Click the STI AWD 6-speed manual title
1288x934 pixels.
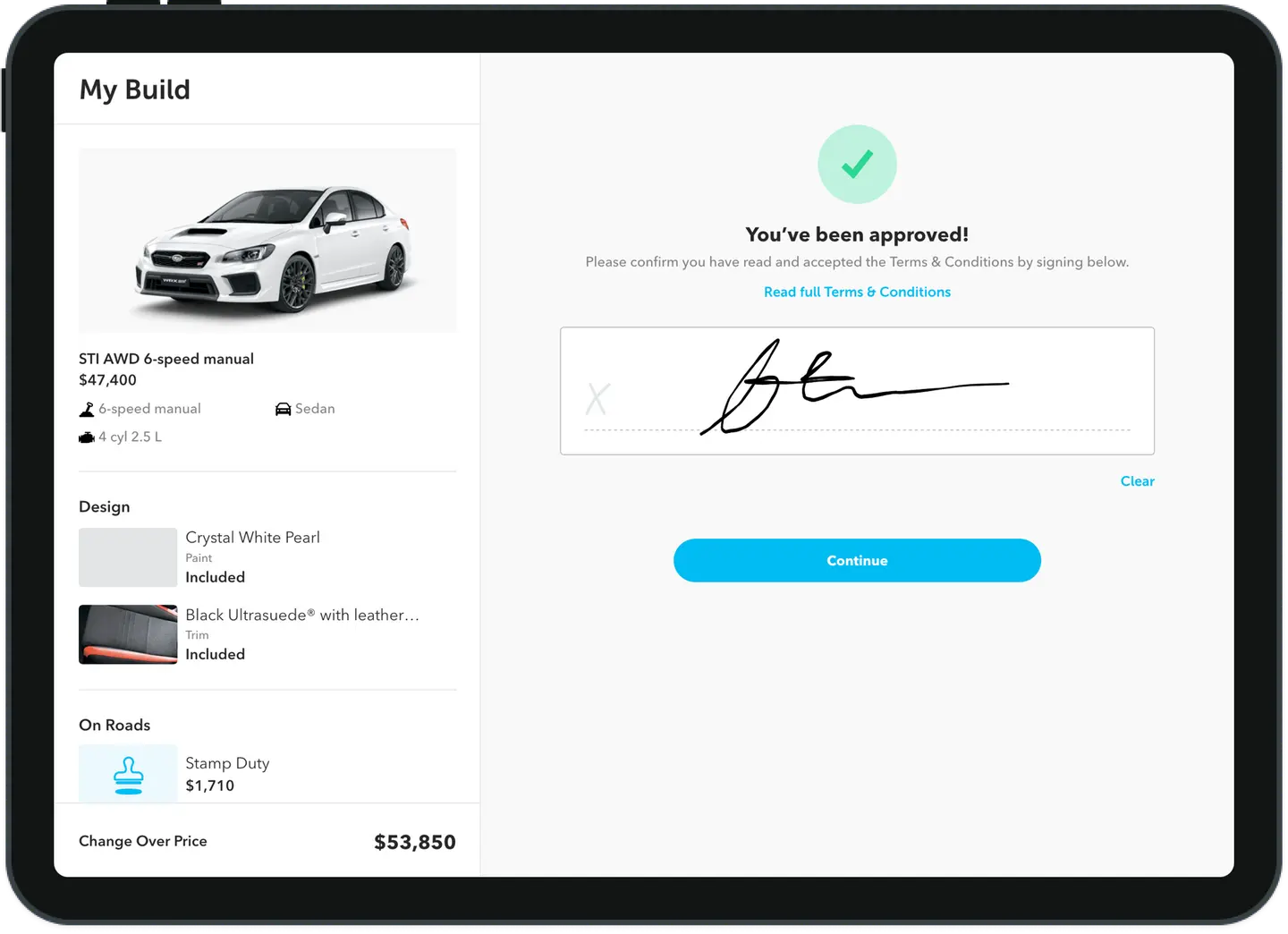166,359
